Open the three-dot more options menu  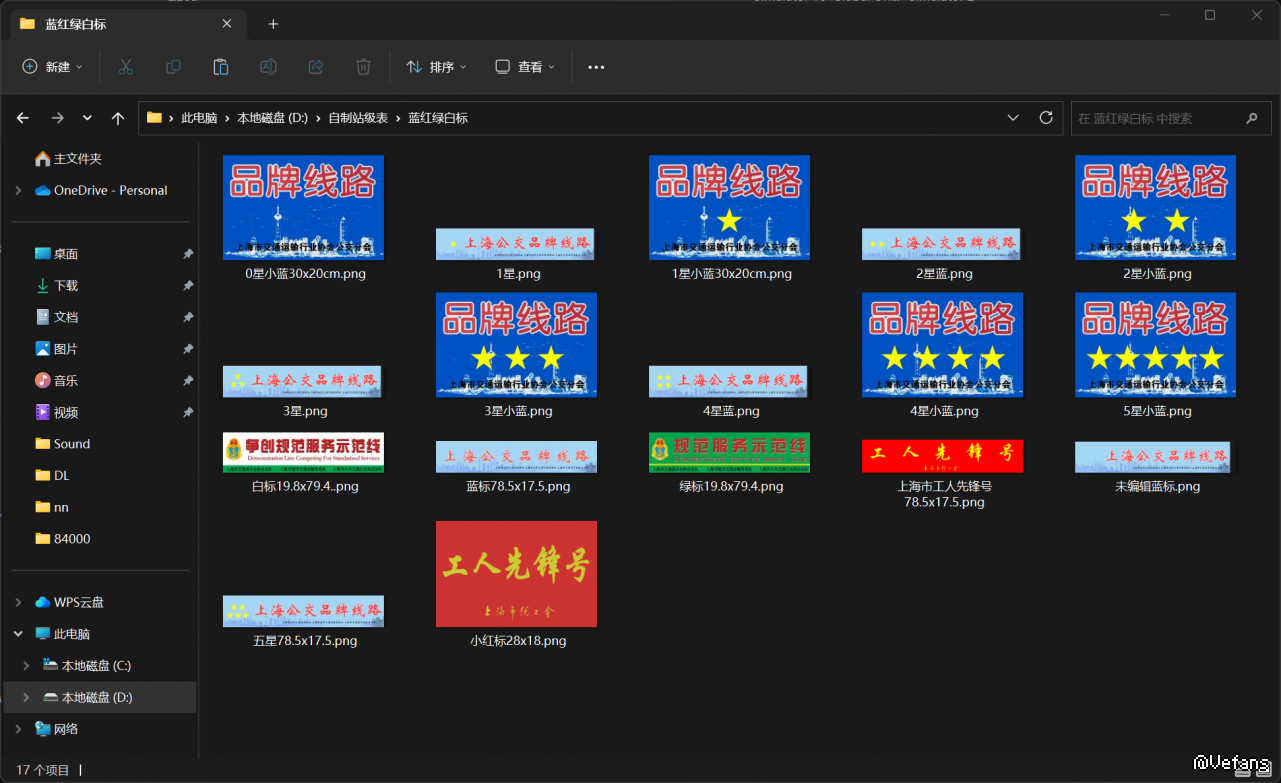[596, 67]
